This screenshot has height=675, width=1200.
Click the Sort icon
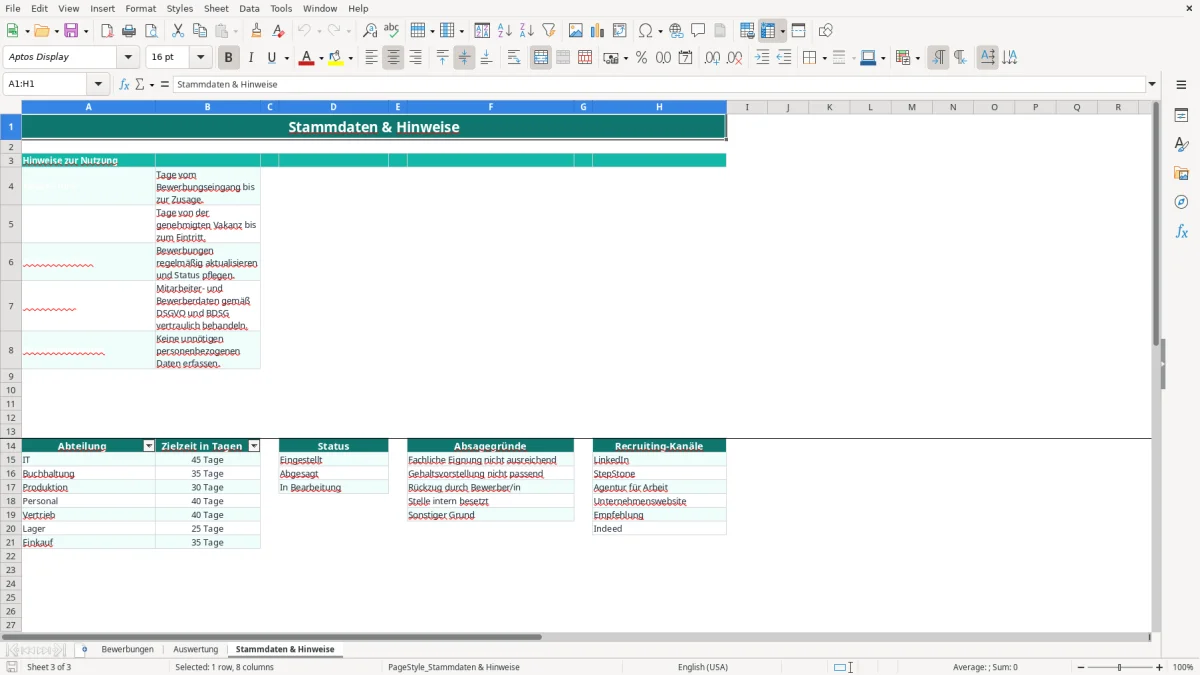coord(482,31)
